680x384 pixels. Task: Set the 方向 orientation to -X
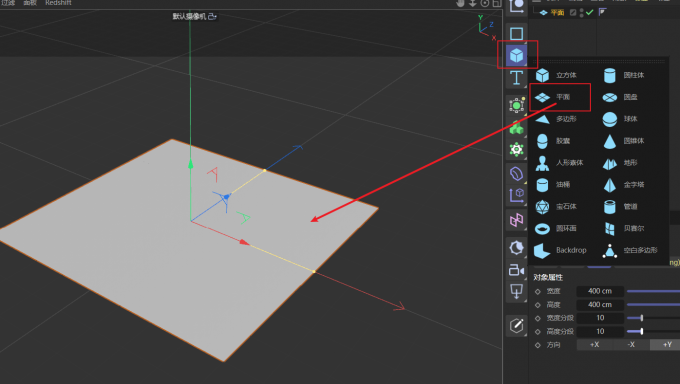coord(631,345)
